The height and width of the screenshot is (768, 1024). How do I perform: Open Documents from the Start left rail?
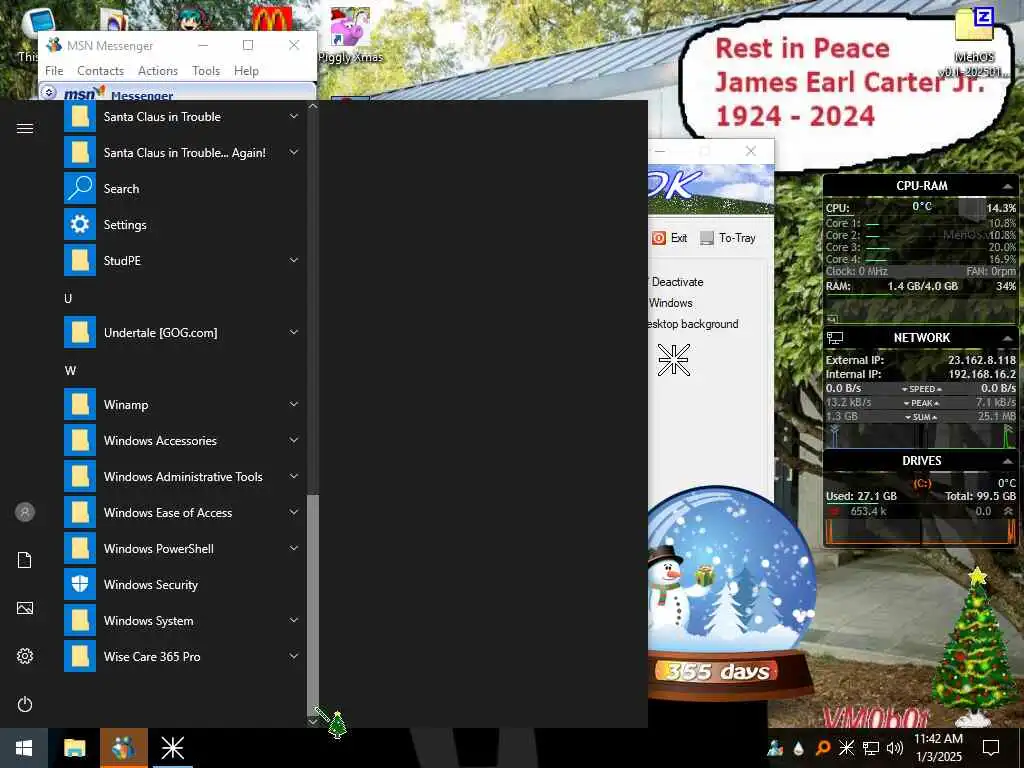25,560
